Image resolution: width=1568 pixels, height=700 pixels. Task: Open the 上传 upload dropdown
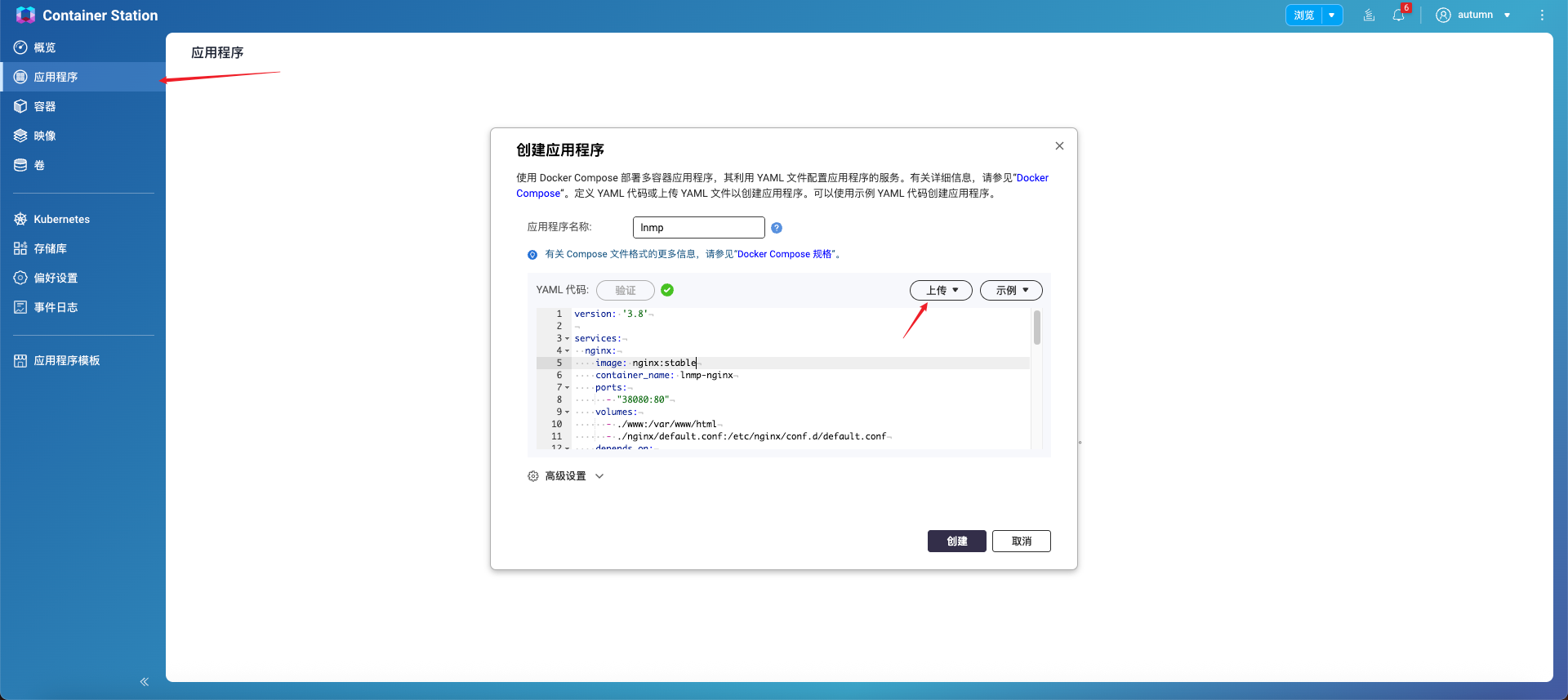(x=941, y=290)
